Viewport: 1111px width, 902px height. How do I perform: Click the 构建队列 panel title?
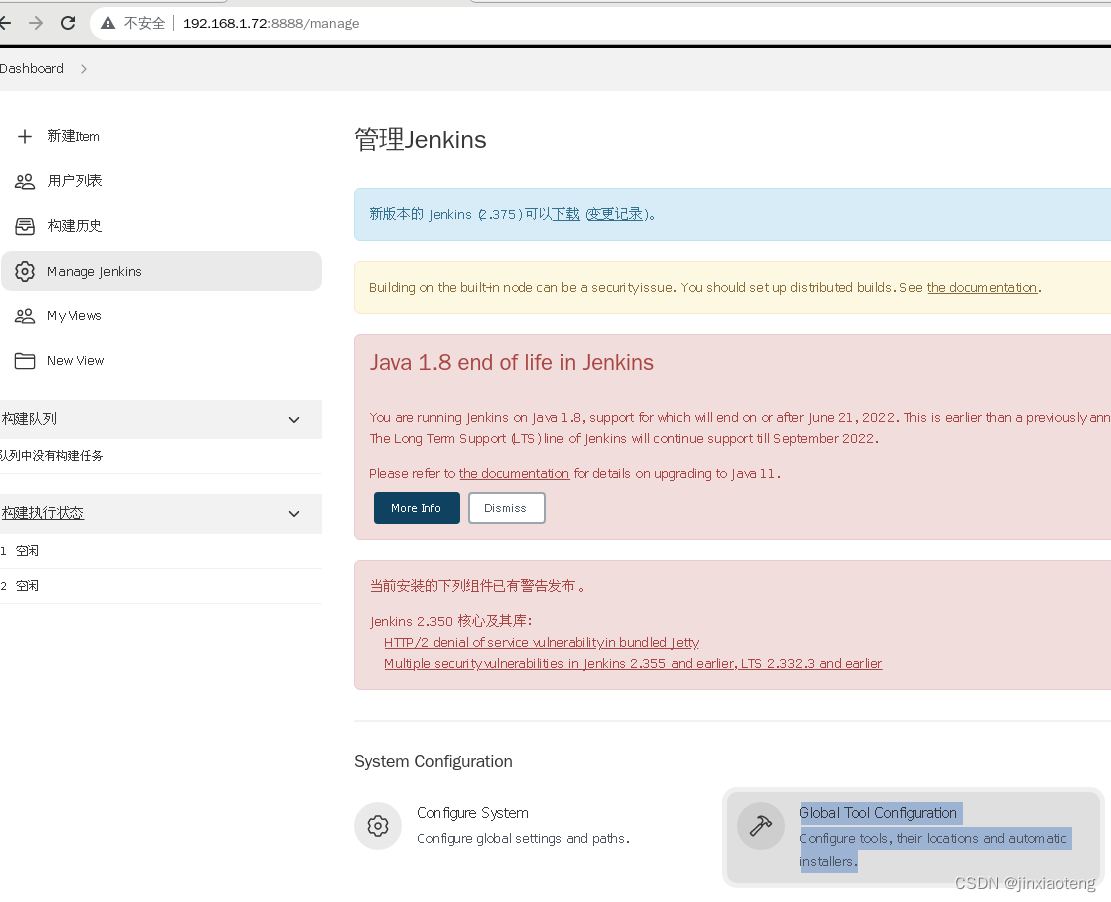click(29, 419)
